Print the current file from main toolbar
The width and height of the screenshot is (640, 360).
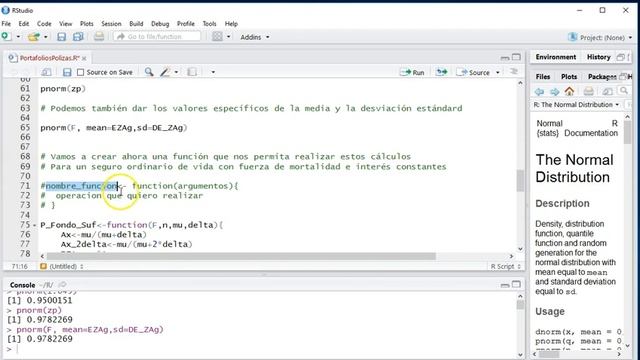point(99,37)
